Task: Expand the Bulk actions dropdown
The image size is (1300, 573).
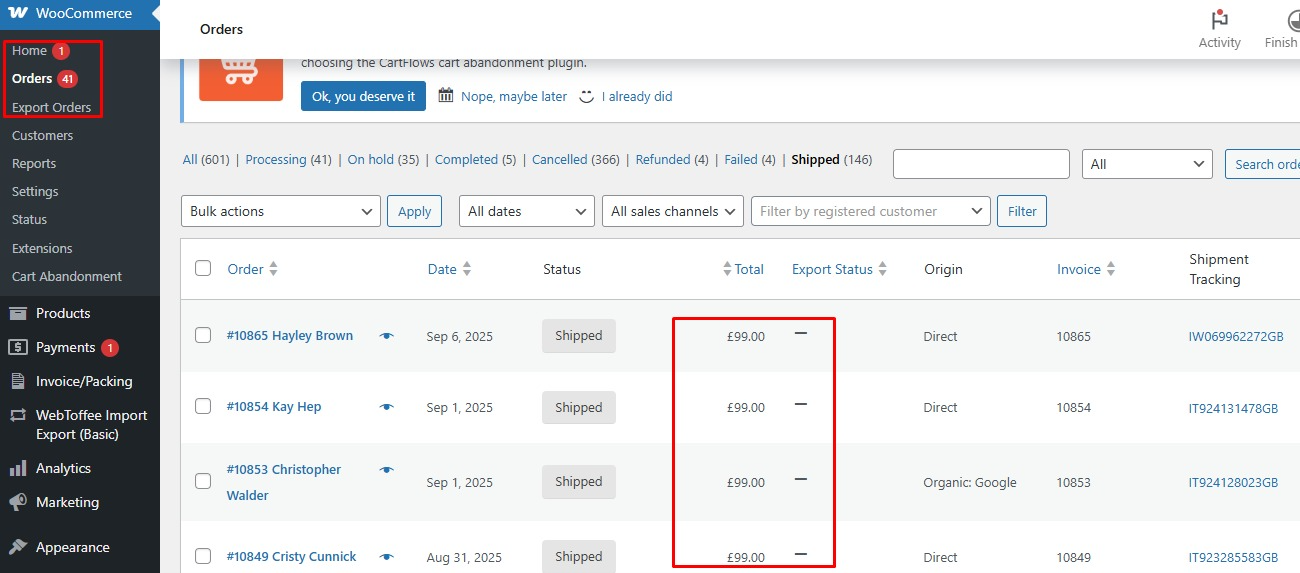Action: (280, 211)
